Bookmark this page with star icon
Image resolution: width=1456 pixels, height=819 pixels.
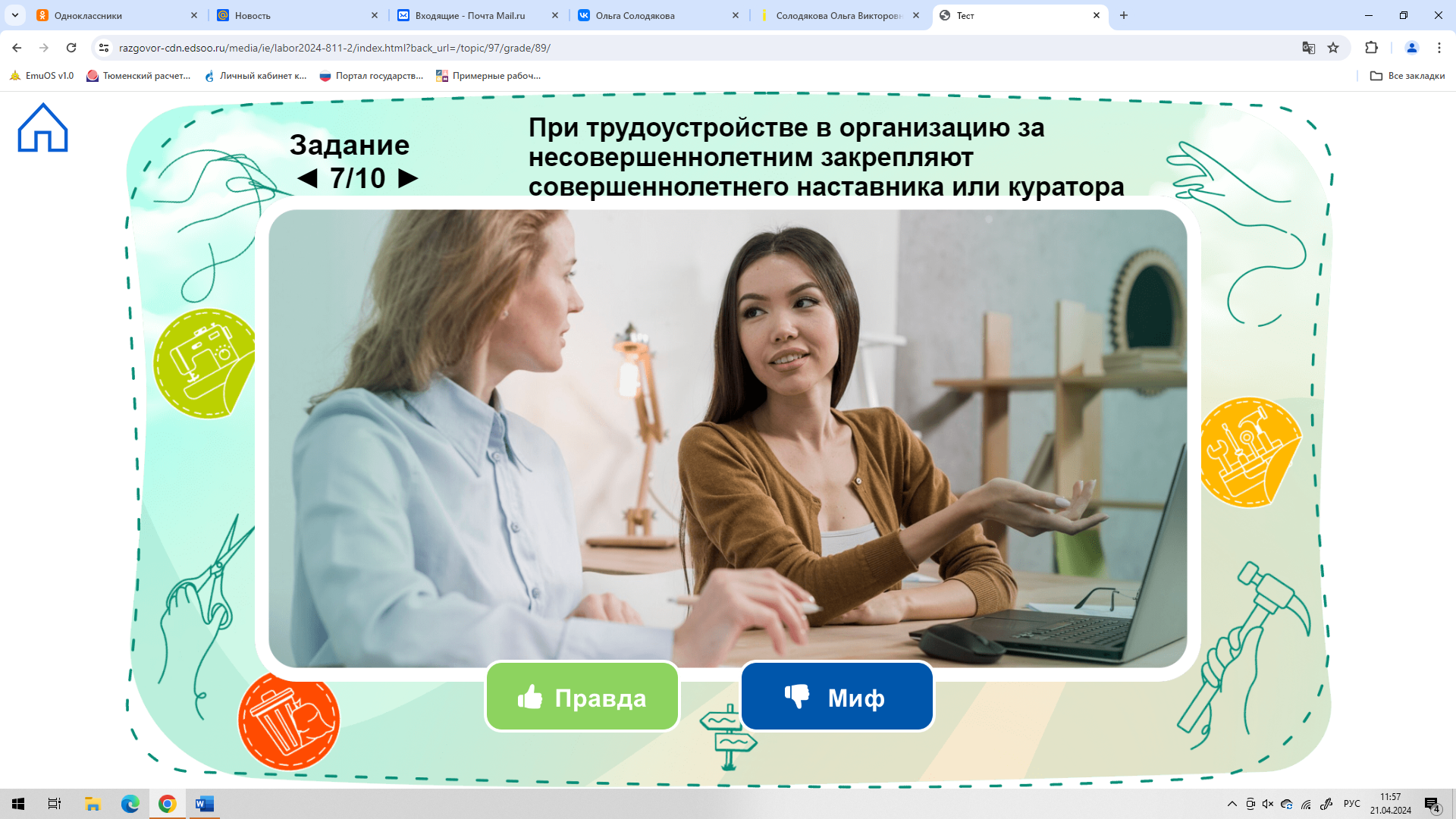(1333, 48)
